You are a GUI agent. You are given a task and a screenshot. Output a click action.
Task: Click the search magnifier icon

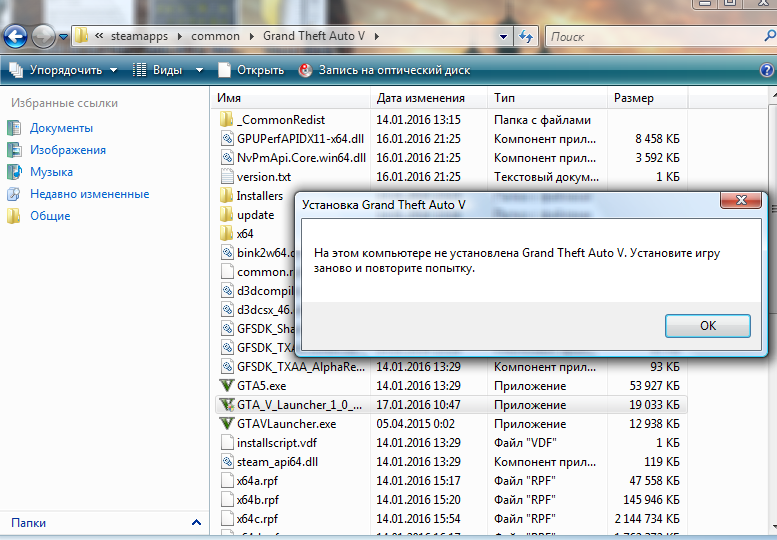[x=770, y=36]
